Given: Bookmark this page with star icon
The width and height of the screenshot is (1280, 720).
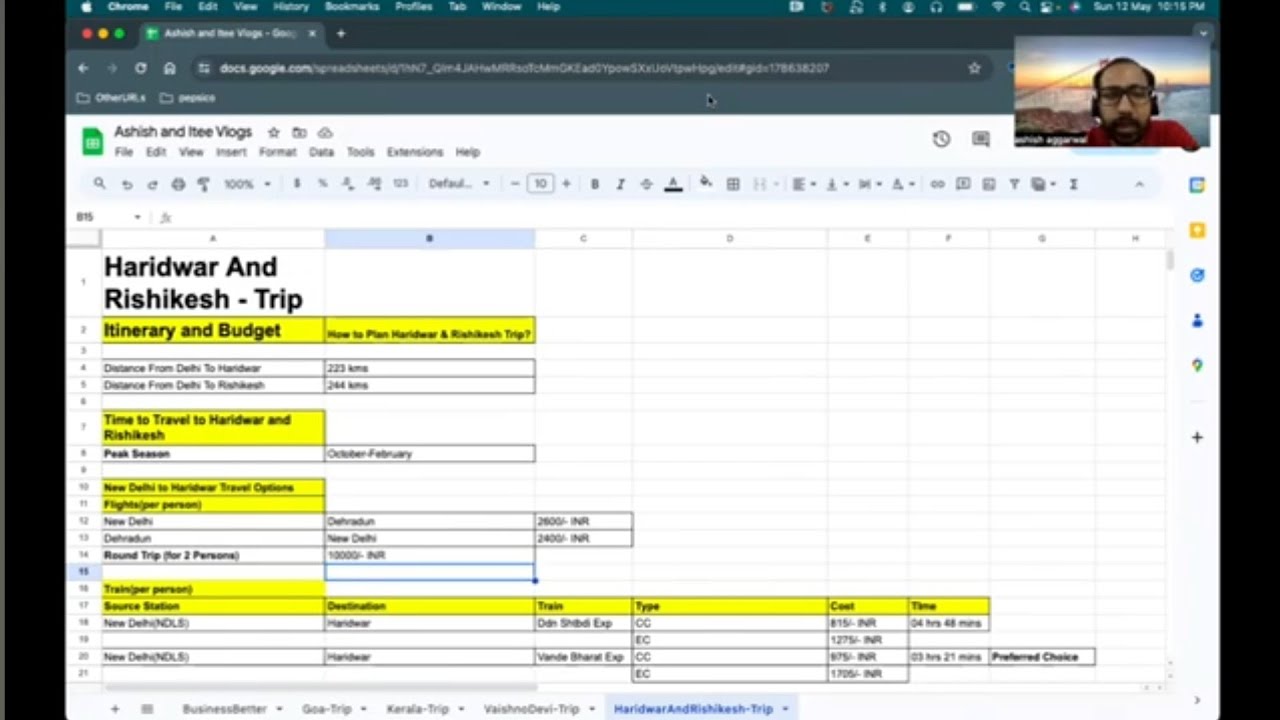Looking at the screenshot, I should coord(974,68).
